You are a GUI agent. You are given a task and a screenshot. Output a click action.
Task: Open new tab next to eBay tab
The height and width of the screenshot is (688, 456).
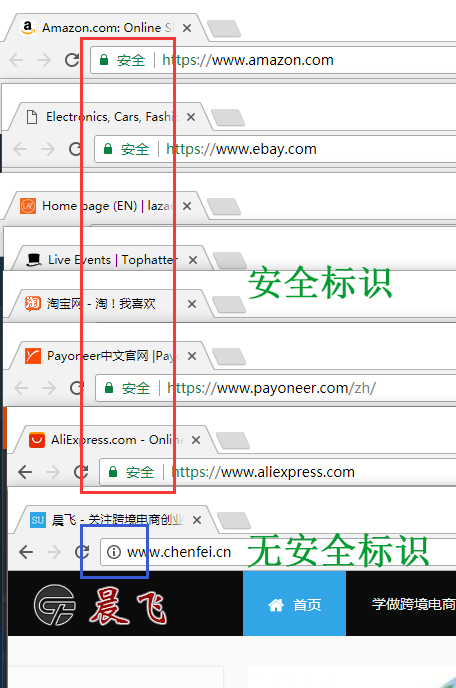tap(228, 118)
